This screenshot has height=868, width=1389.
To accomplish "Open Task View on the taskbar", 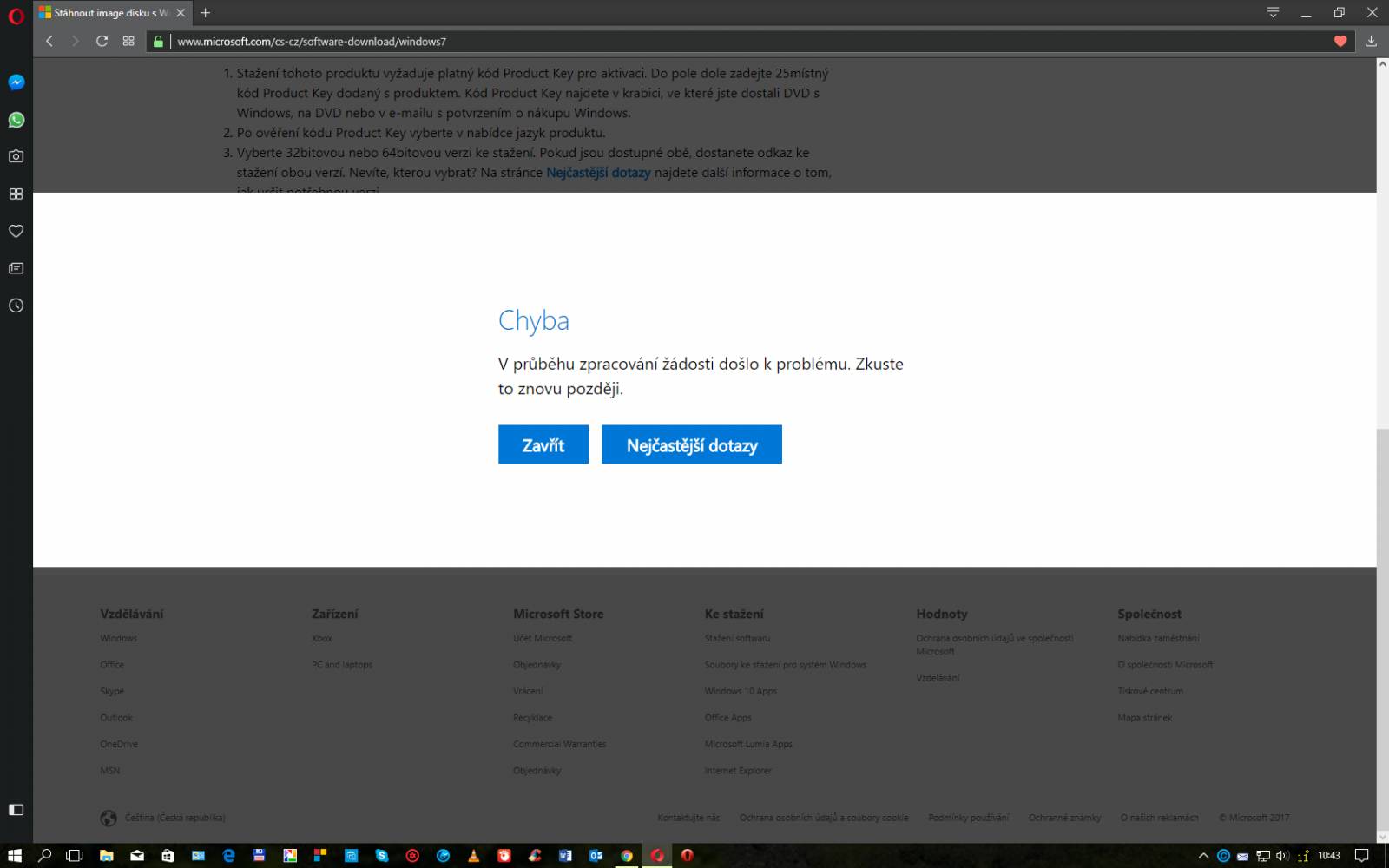I will (x=76, y=855).
